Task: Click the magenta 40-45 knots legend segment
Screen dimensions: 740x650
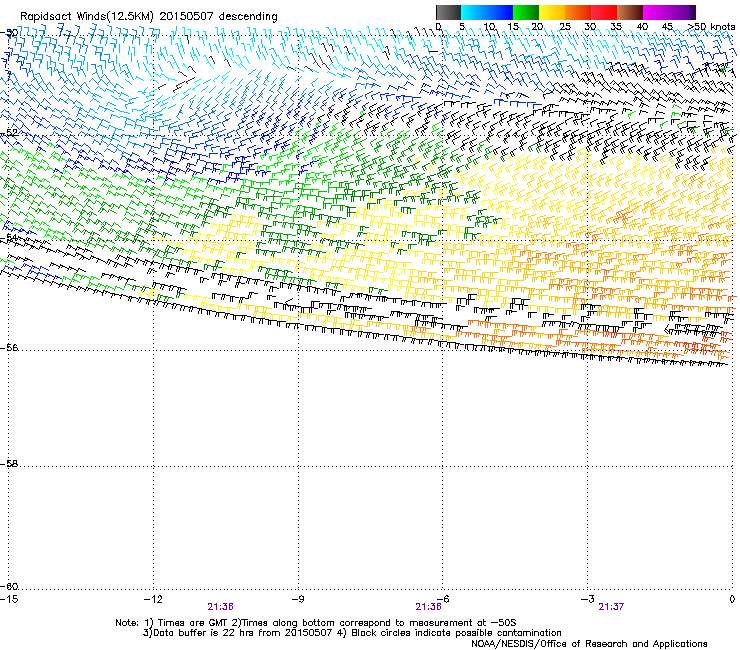Action: coord(656,12)
